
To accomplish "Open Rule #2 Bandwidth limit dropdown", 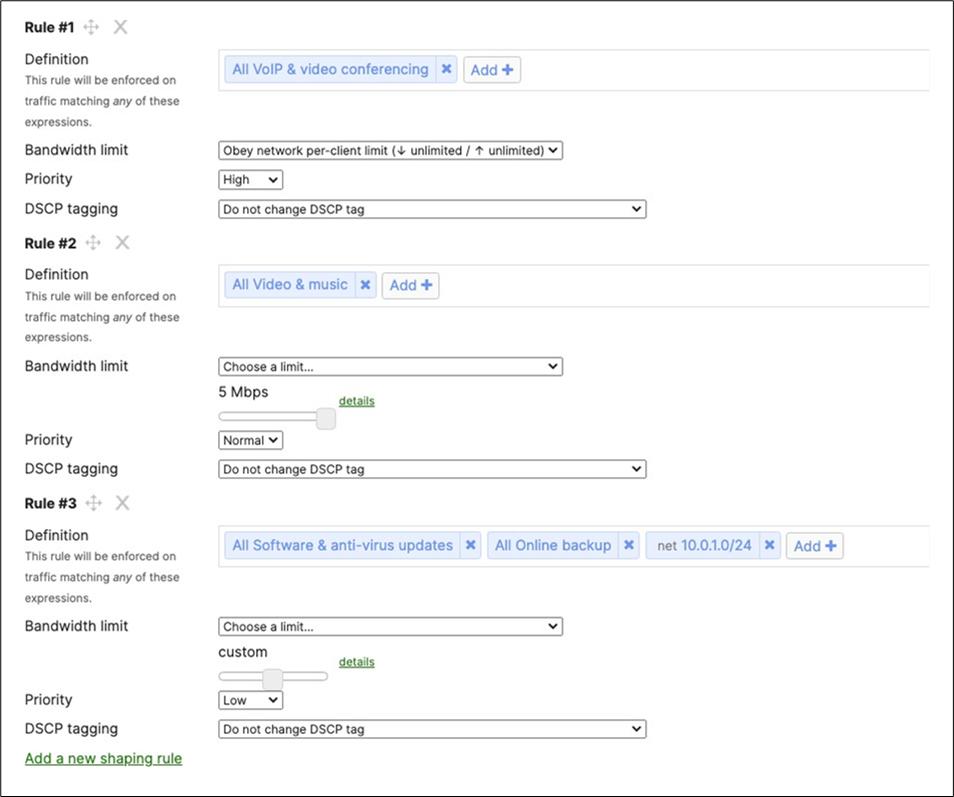I will click(391, 367).
